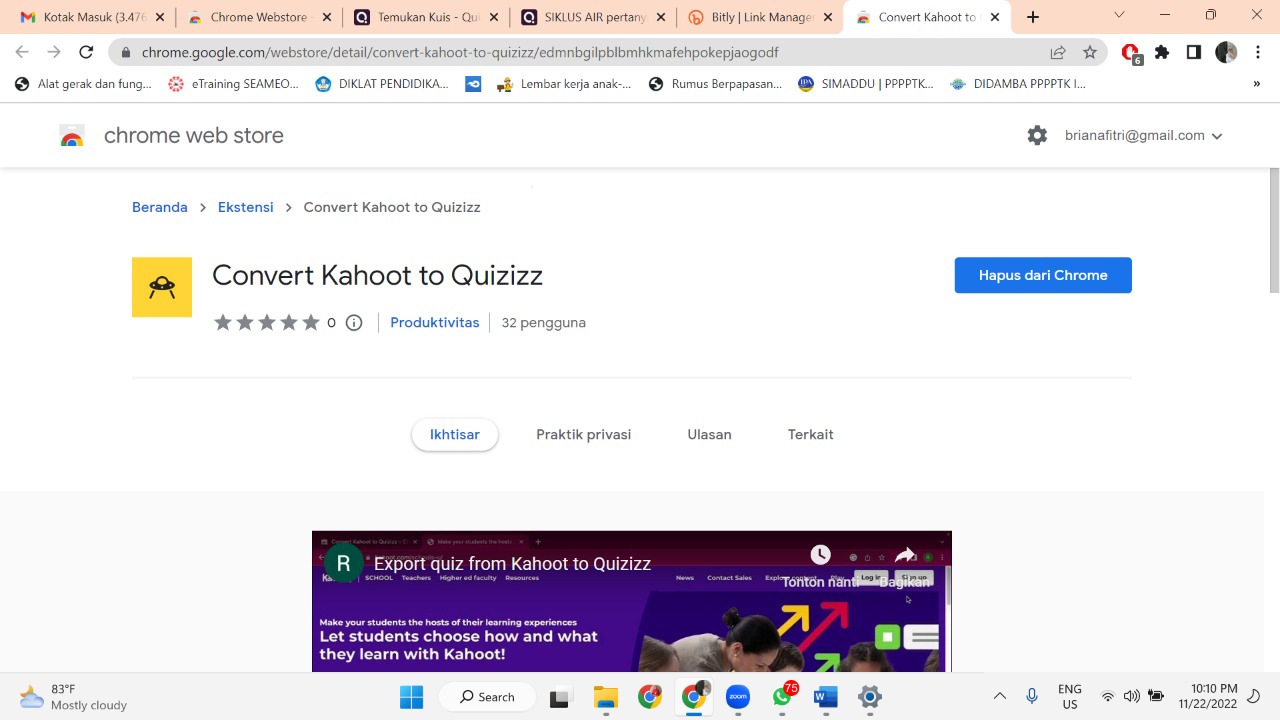Click the share page icon in address bar

(x=1058, y=52)
